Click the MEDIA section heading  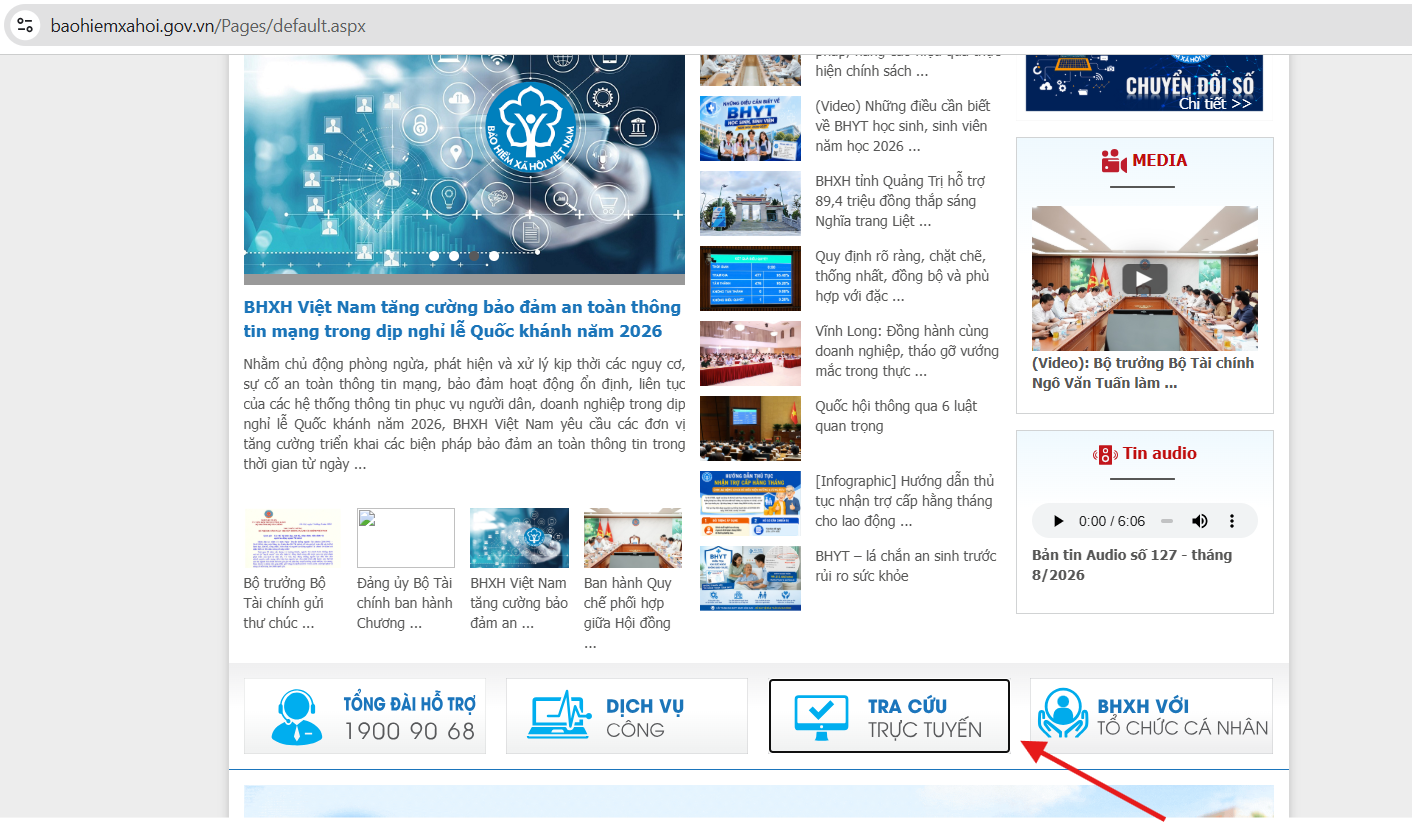[x=1159, y=161]
